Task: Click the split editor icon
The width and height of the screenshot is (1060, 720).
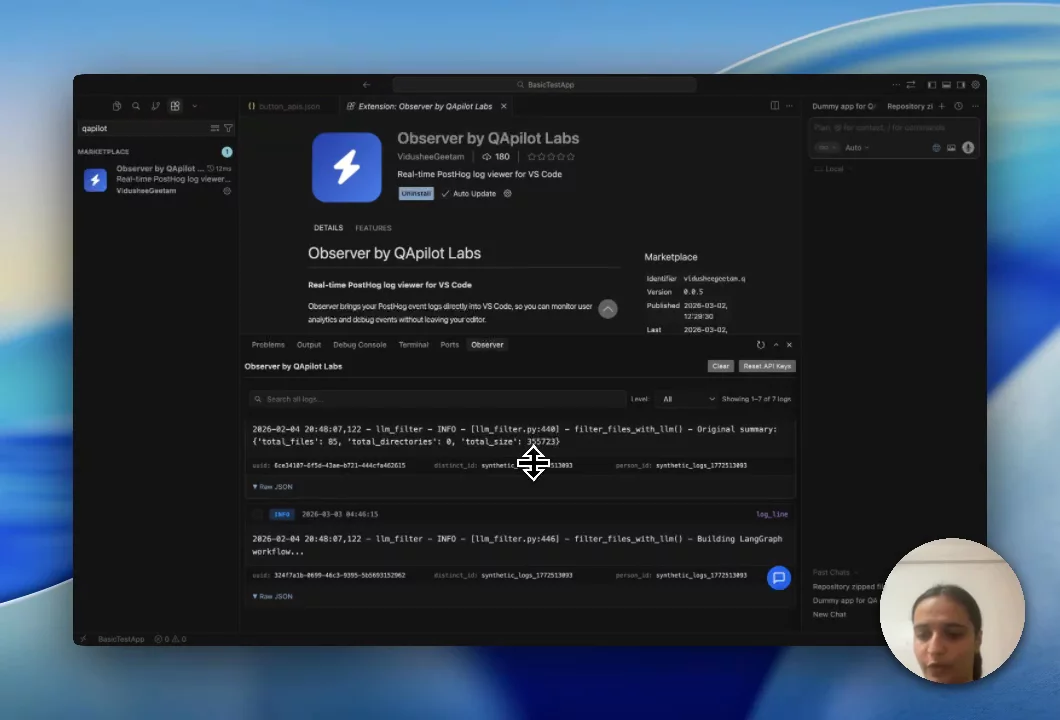Action: [775, 105]
